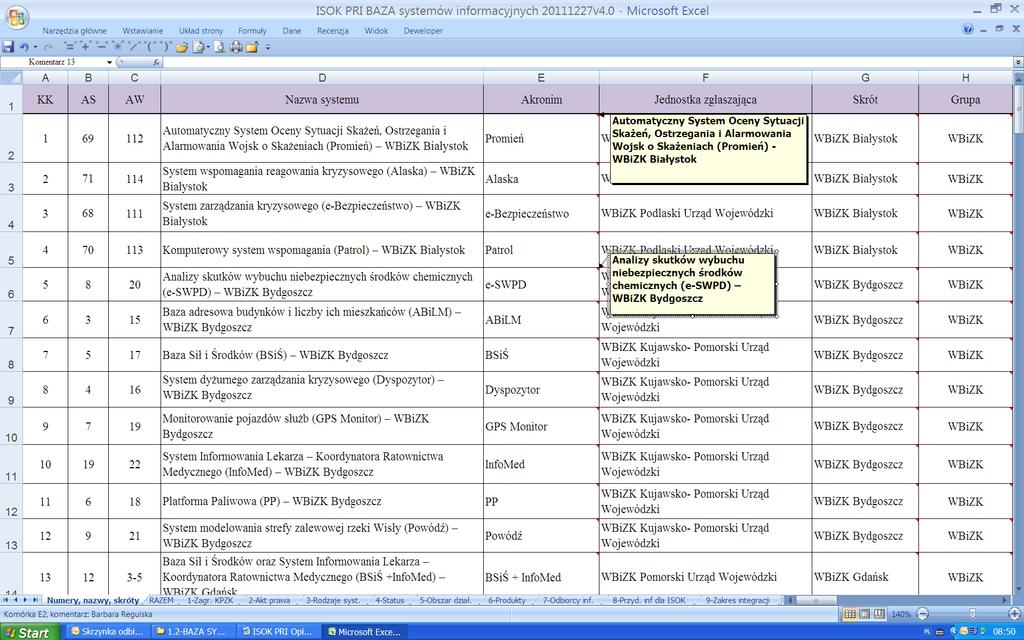This screenshot has height=640, width=1024.
Task: Switch to 1.2-BAZA SY... taskbar folder
Action: click(193, 632)
